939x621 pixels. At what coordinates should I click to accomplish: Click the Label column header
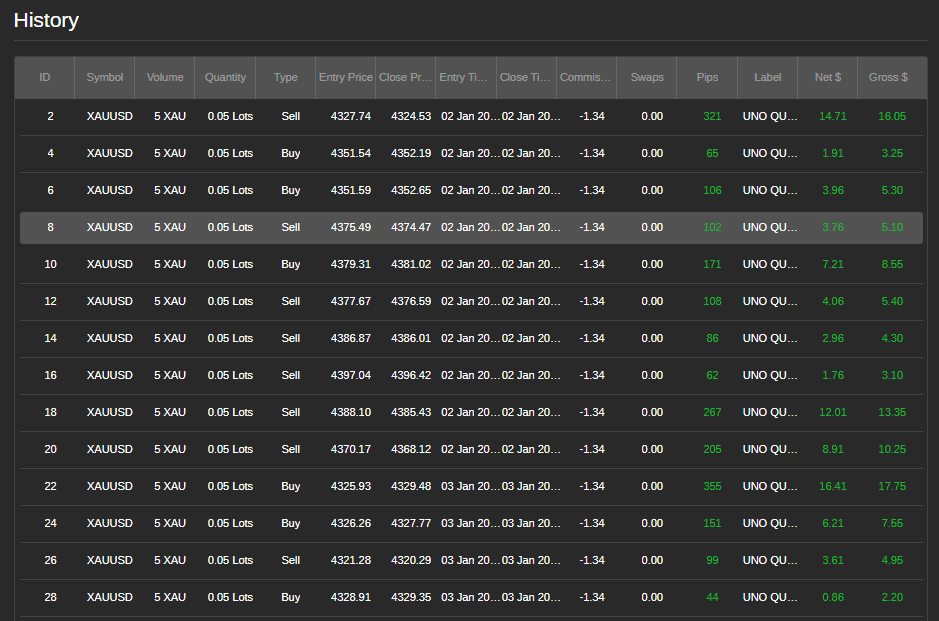768,77
